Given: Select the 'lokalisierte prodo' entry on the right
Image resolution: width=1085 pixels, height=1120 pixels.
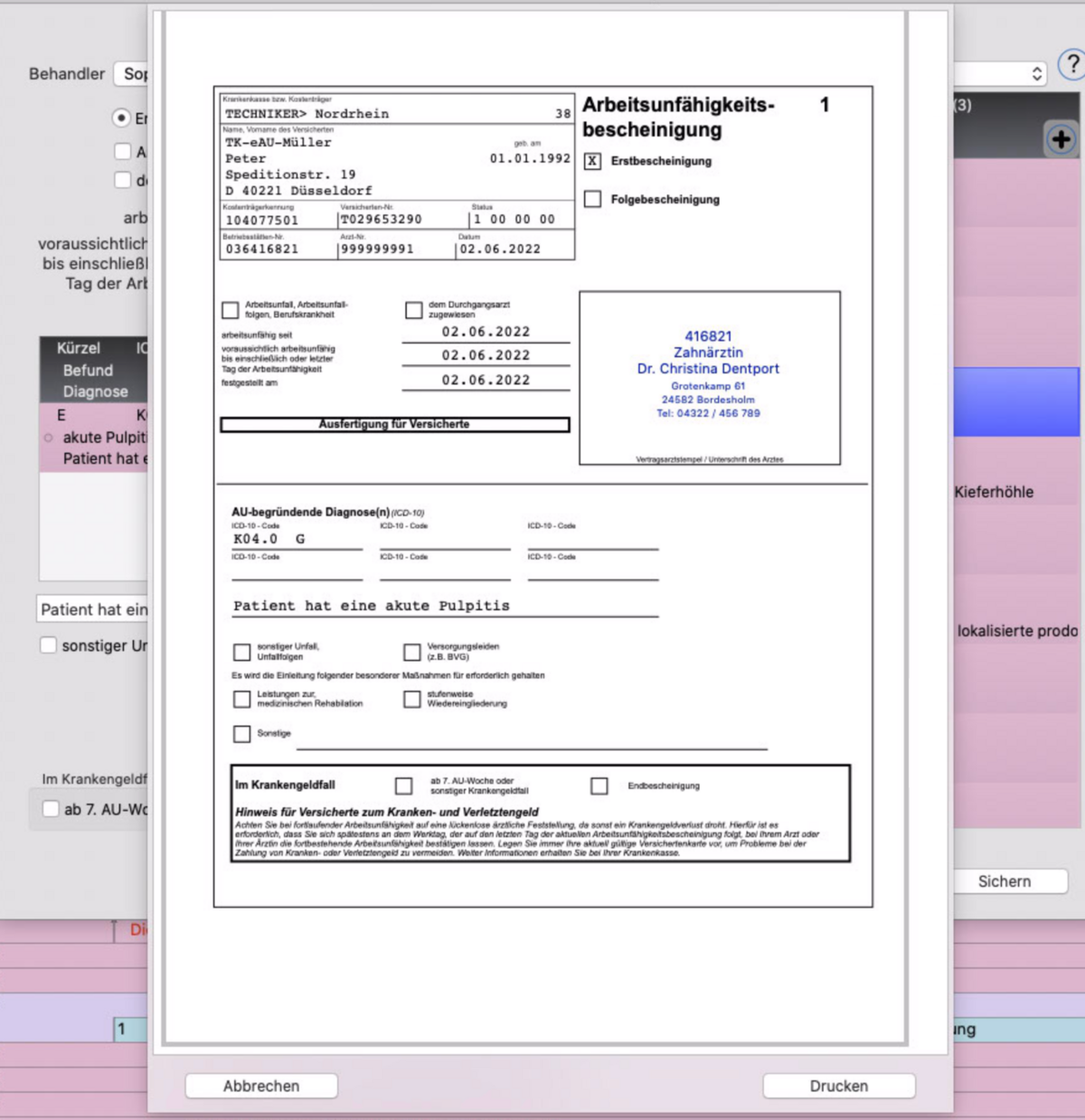Looking at the screenshot, I should click(1018, 631).
